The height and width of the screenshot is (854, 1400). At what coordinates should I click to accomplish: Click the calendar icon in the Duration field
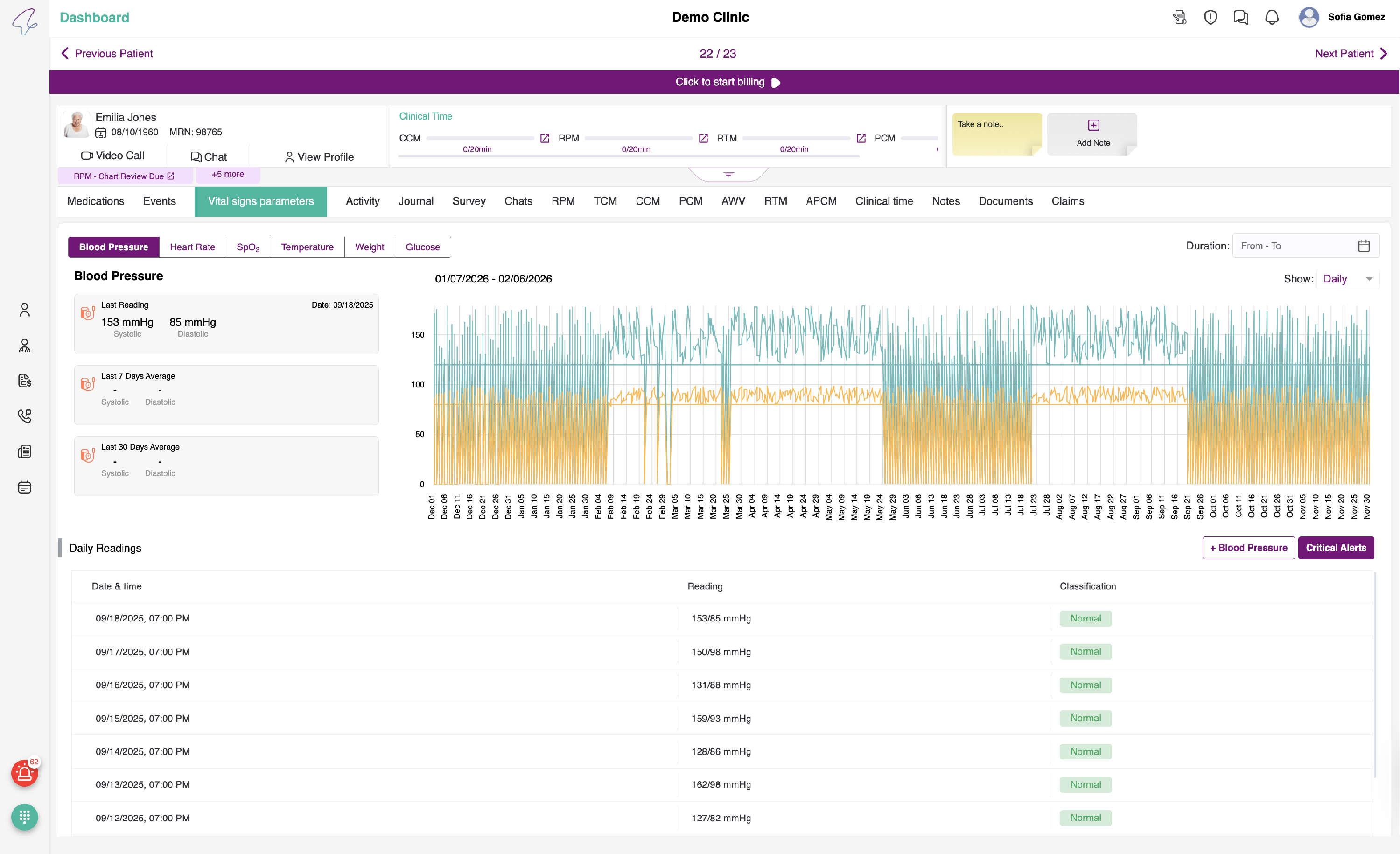[1364, 246]
